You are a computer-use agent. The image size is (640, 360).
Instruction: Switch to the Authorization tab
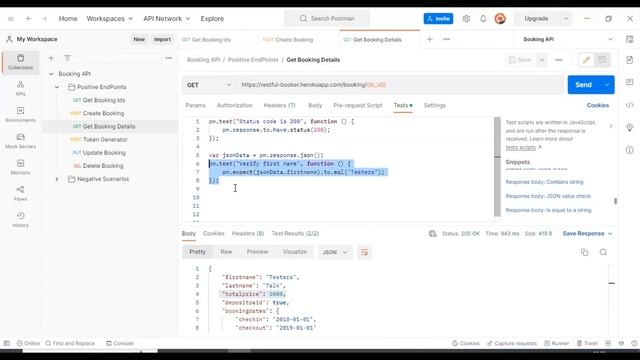[235, 105]
